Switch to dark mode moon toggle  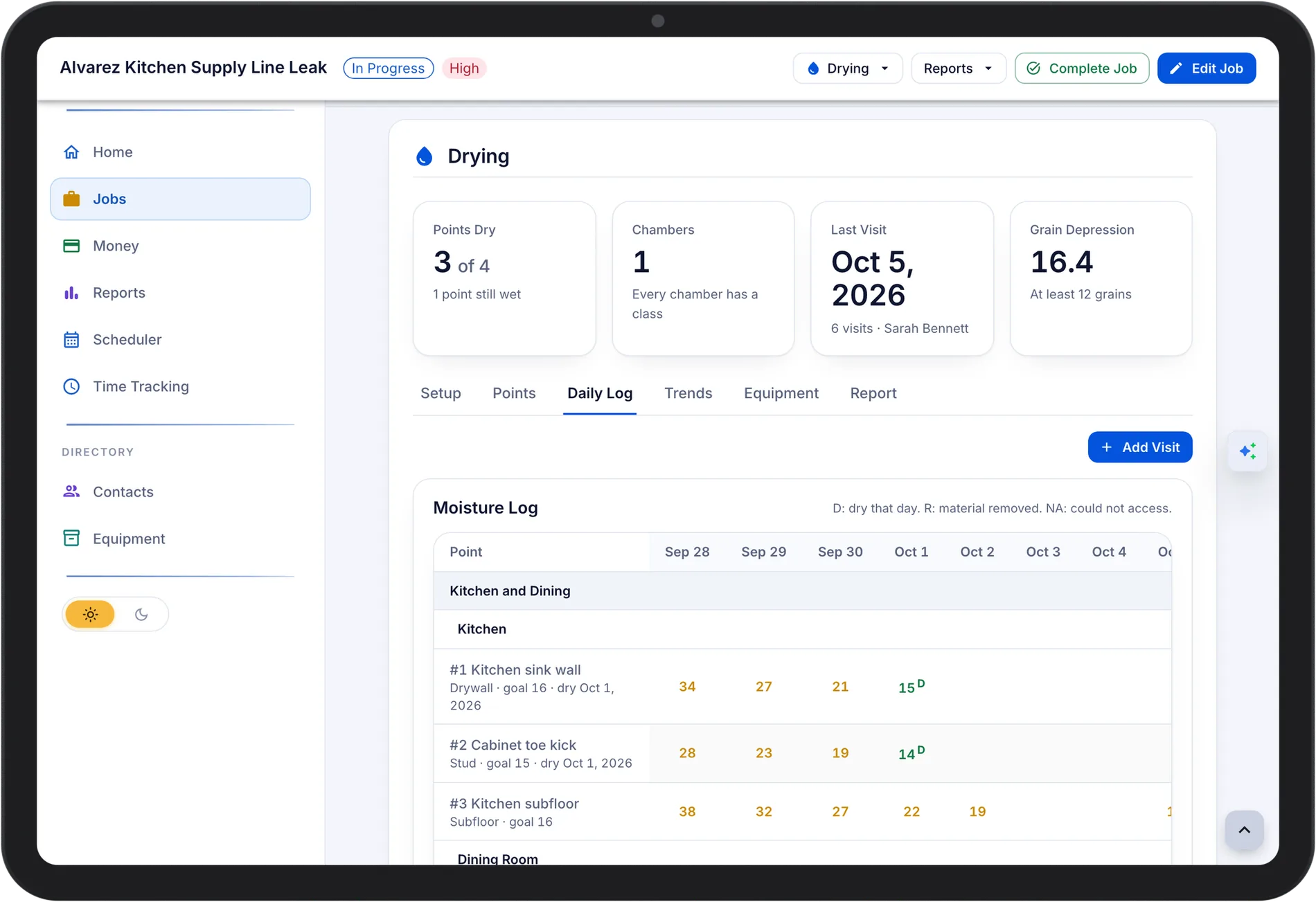click(x=141, y=614)
